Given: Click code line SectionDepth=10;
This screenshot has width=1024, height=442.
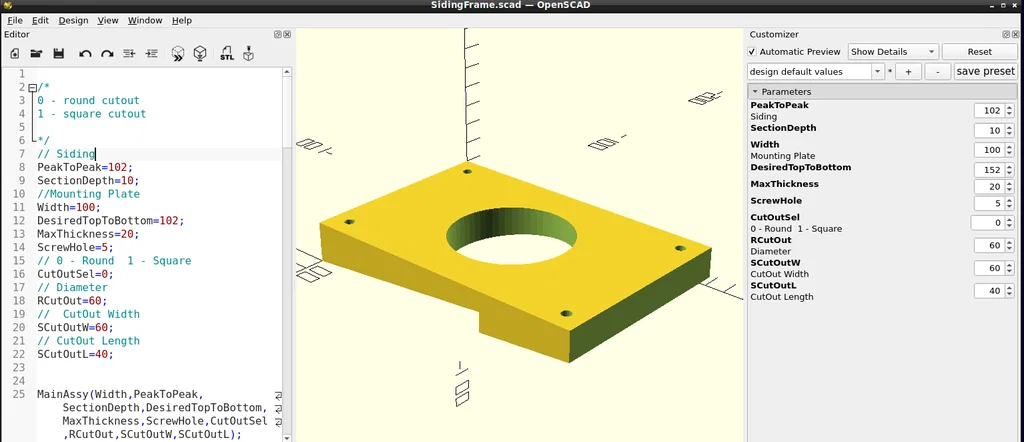Looking at the screenshot, I should pos(88,180).
